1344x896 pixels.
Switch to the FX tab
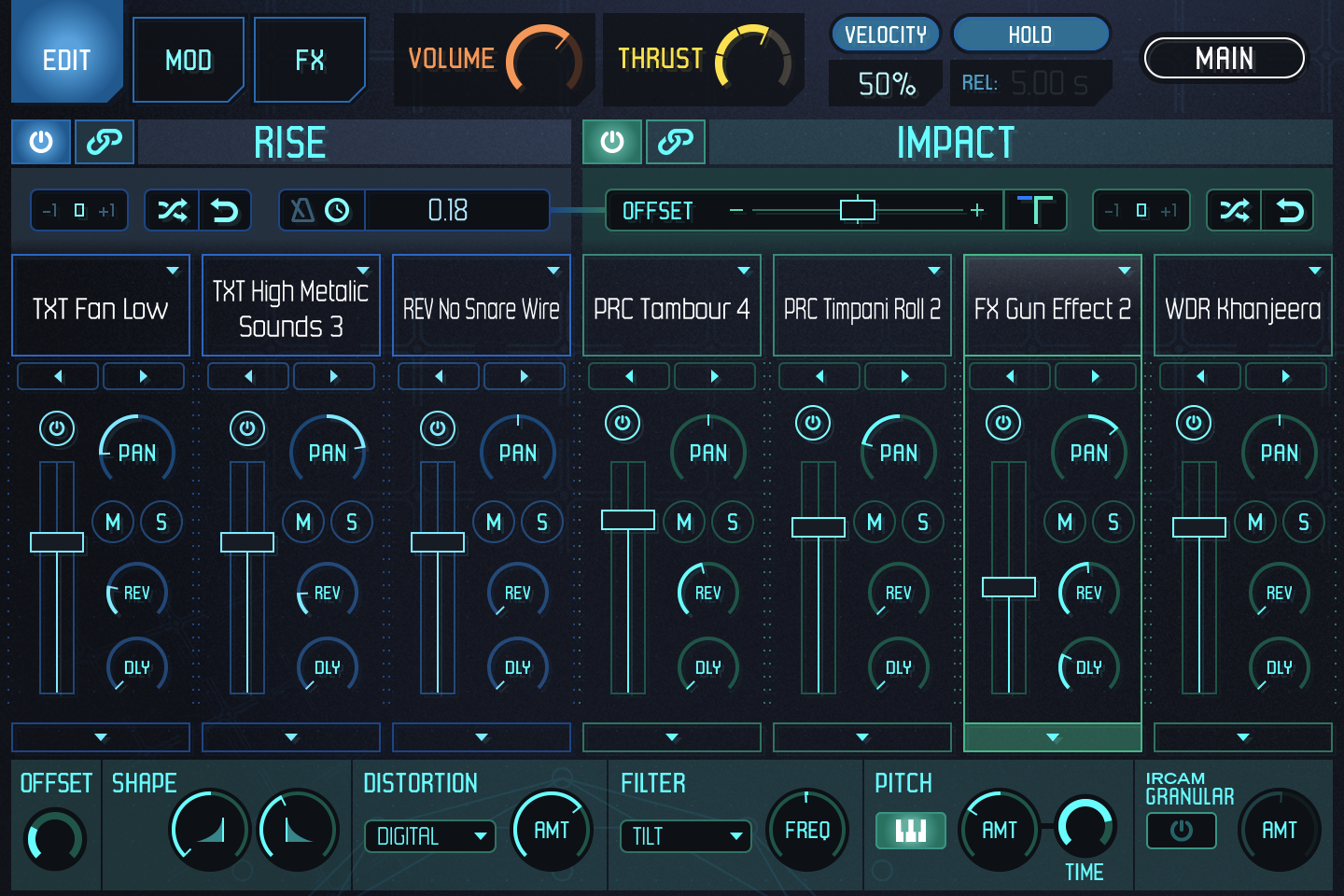(x=310, y=59)
